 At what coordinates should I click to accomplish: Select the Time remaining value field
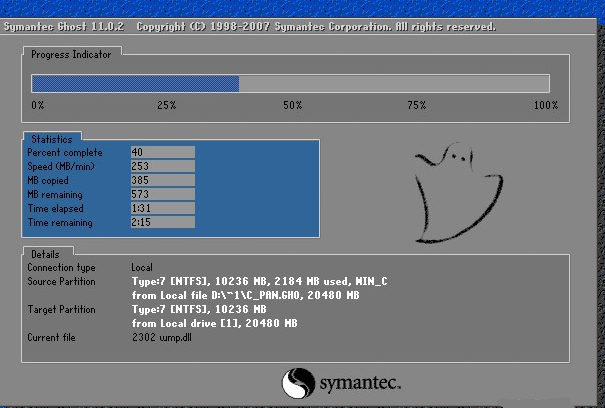[x=162, y=222]
